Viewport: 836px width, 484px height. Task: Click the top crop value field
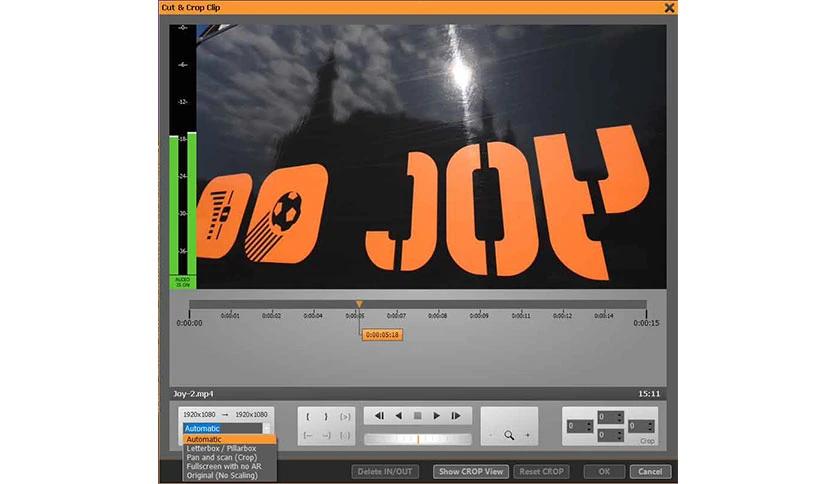[610, 417]
